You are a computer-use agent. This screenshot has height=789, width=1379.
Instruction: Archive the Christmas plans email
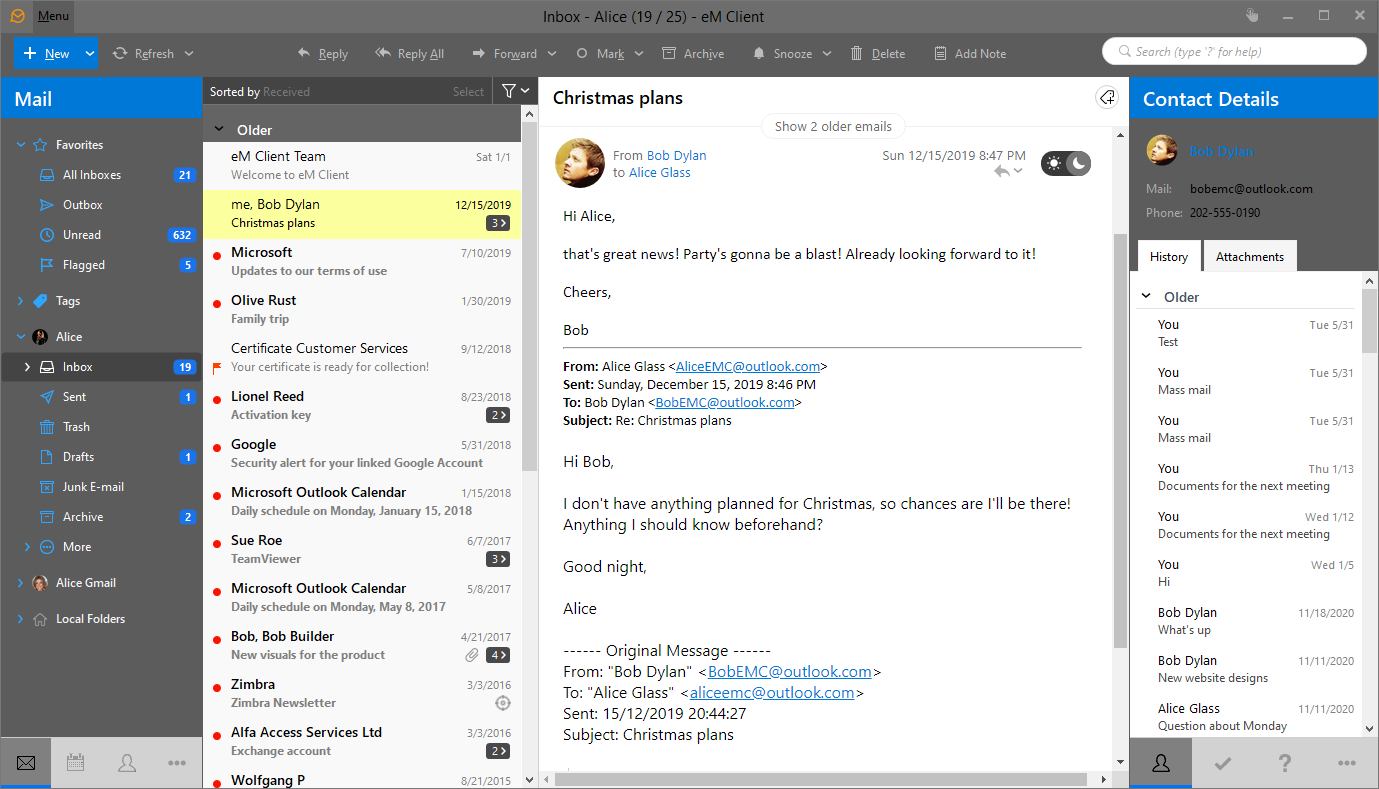692,53
